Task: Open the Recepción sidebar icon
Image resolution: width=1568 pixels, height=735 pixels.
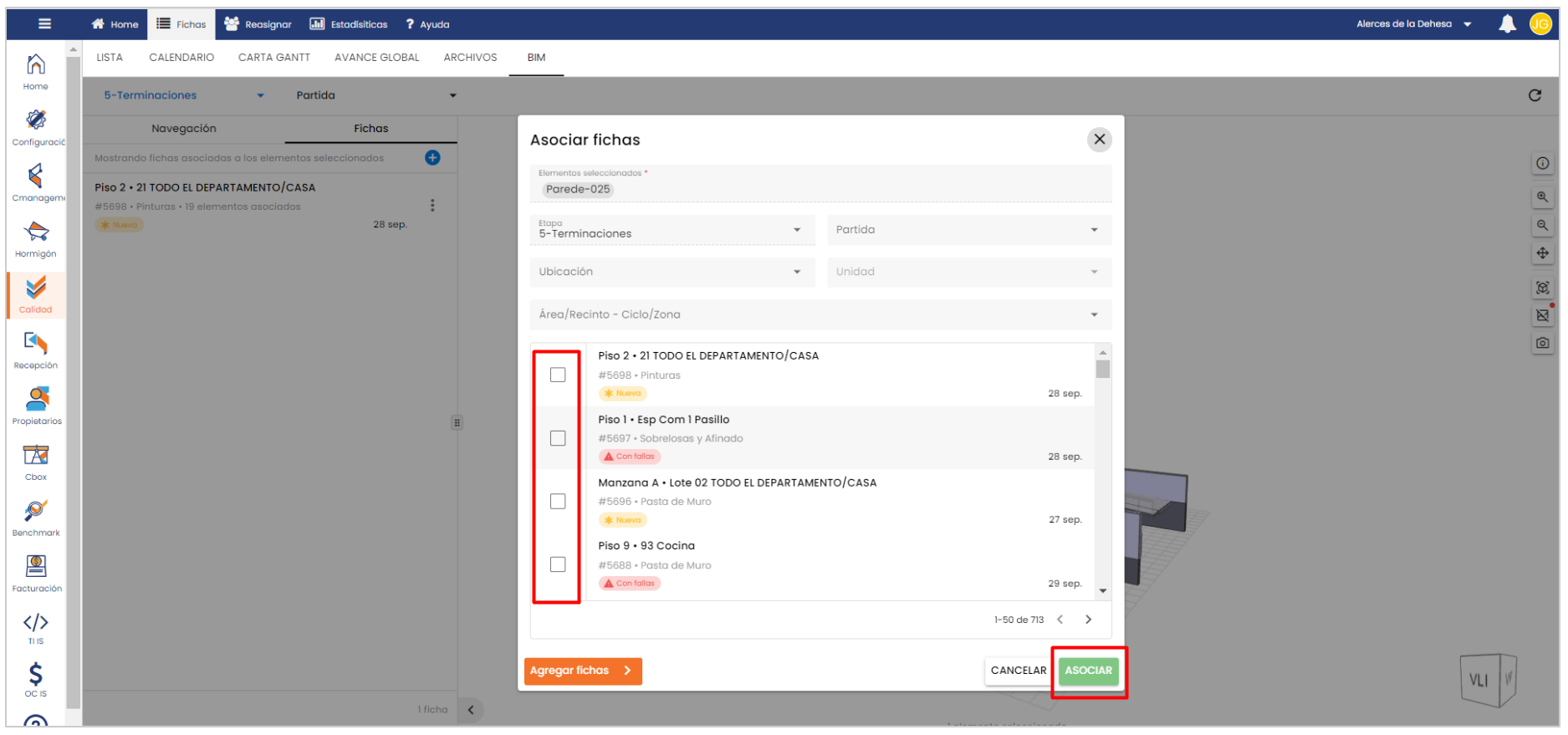Action: point(36,350)
